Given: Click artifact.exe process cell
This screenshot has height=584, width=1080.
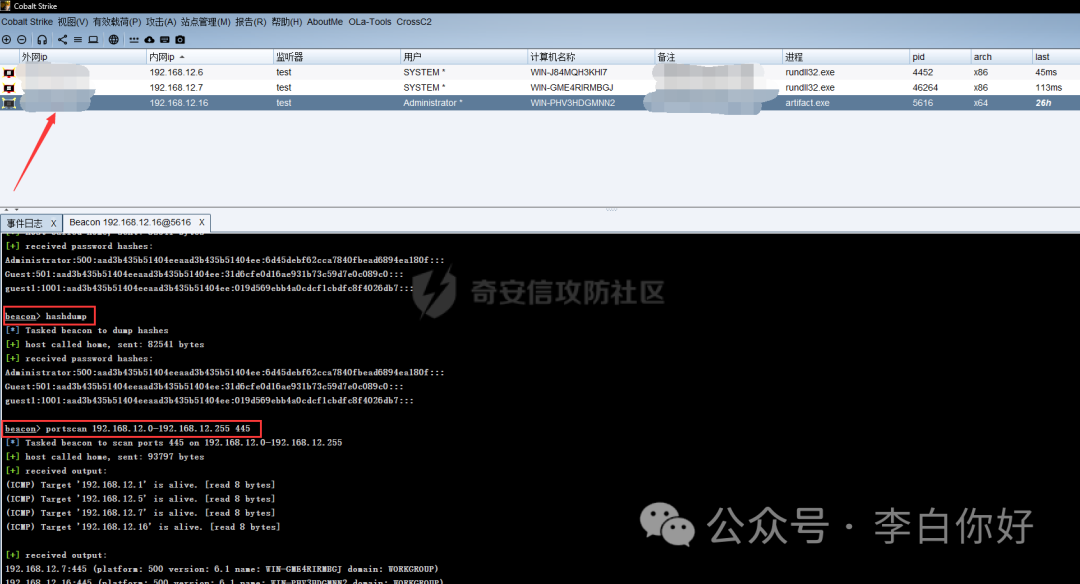Looking at the screenshot, I should pyautogui.click(x=807, y=103).
